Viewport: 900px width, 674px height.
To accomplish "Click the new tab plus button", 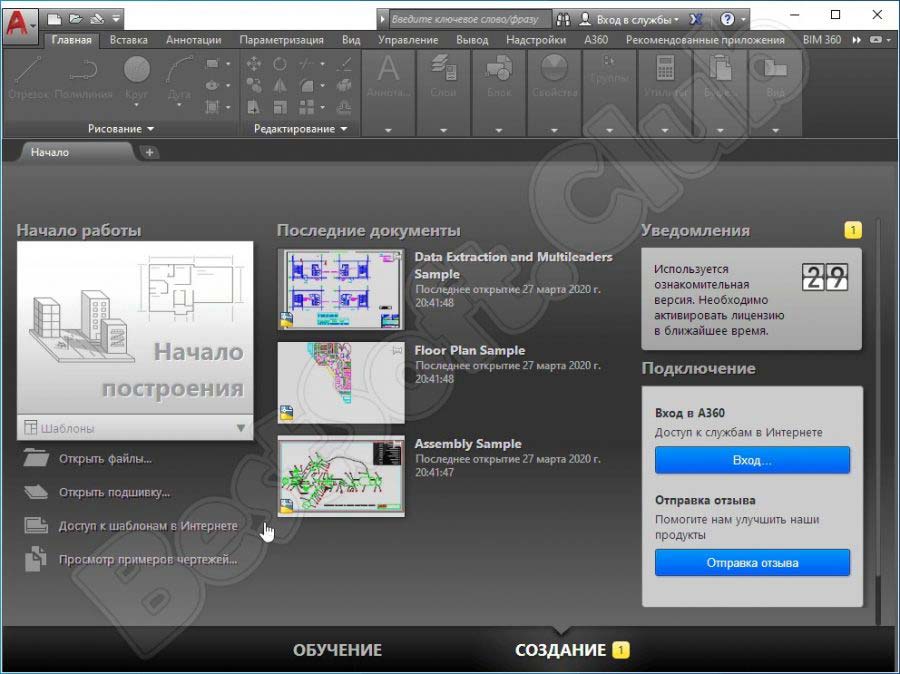I will coord(149,152).
